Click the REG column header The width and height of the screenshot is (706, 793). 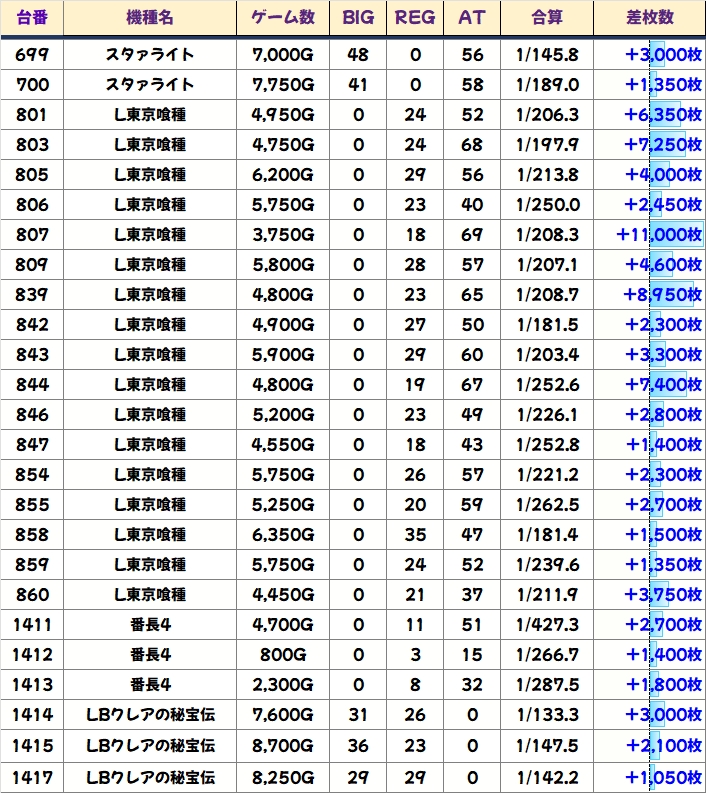coord(415,18)
